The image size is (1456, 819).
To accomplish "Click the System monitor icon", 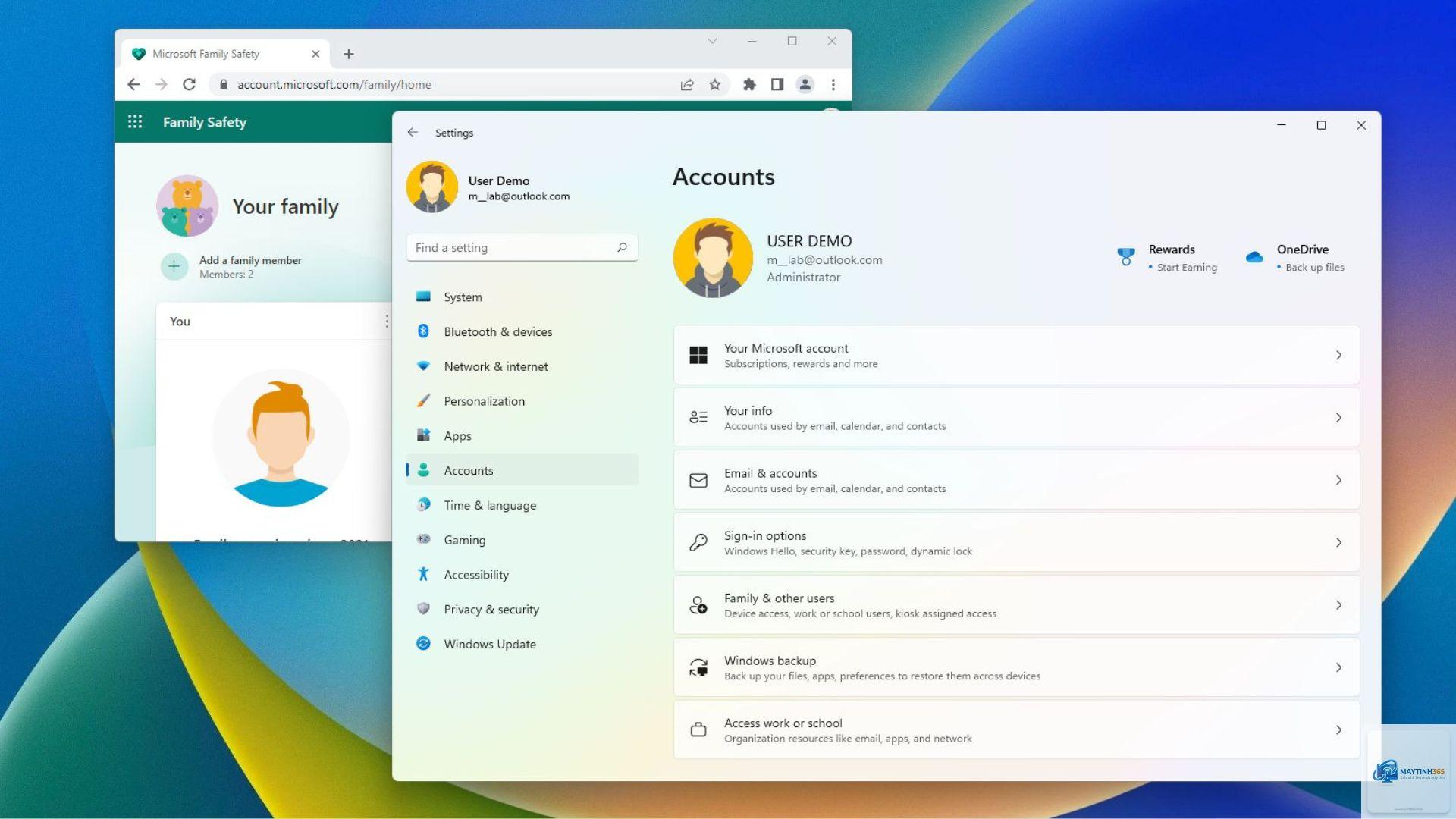I will point(423,297).
